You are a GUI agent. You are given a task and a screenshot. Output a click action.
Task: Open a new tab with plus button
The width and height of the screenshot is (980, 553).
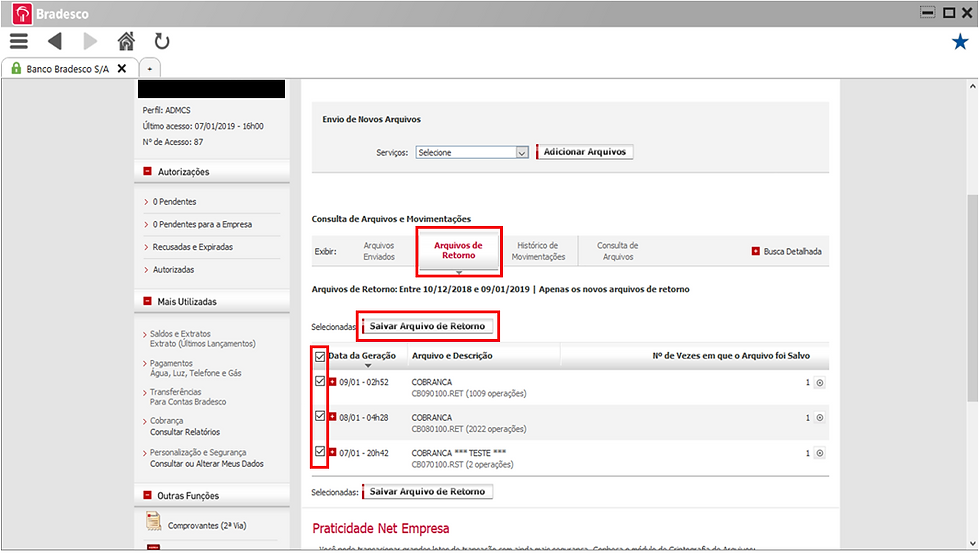149,69
